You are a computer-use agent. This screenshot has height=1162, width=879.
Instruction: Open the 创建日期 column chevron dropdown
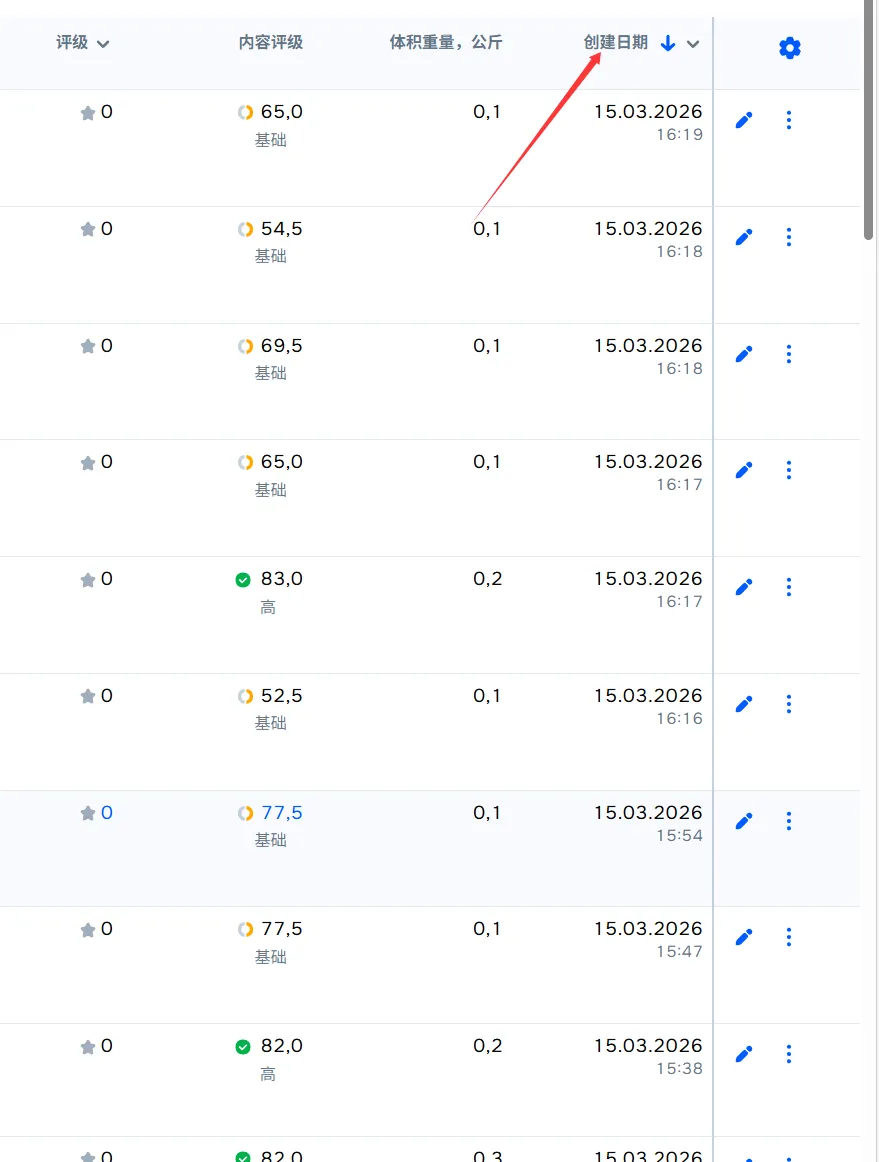(x=693, y=43)
